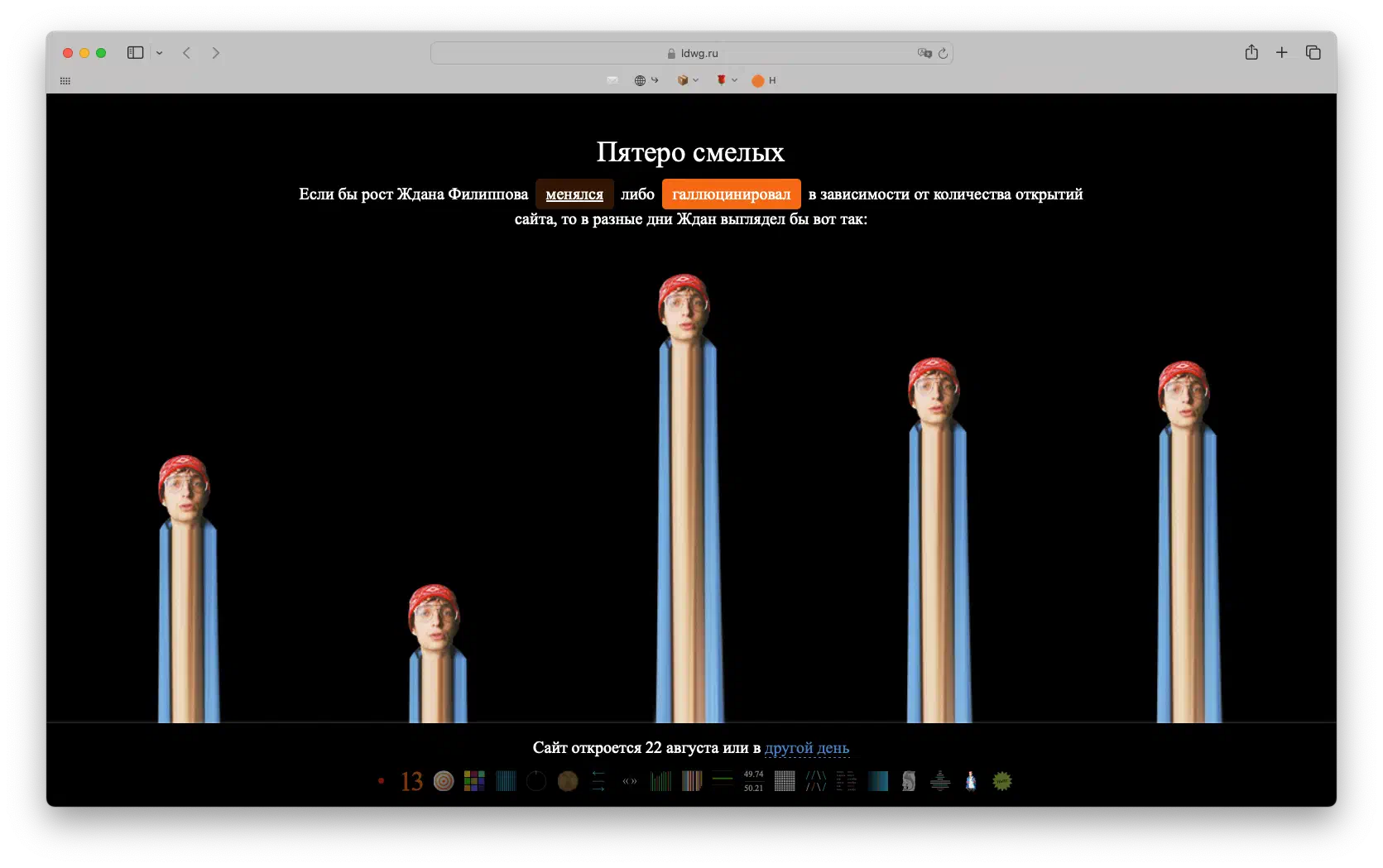Open the blue vertical stripes page
This screenshot has height=868, width=1383.
click(x=506, y=781)
